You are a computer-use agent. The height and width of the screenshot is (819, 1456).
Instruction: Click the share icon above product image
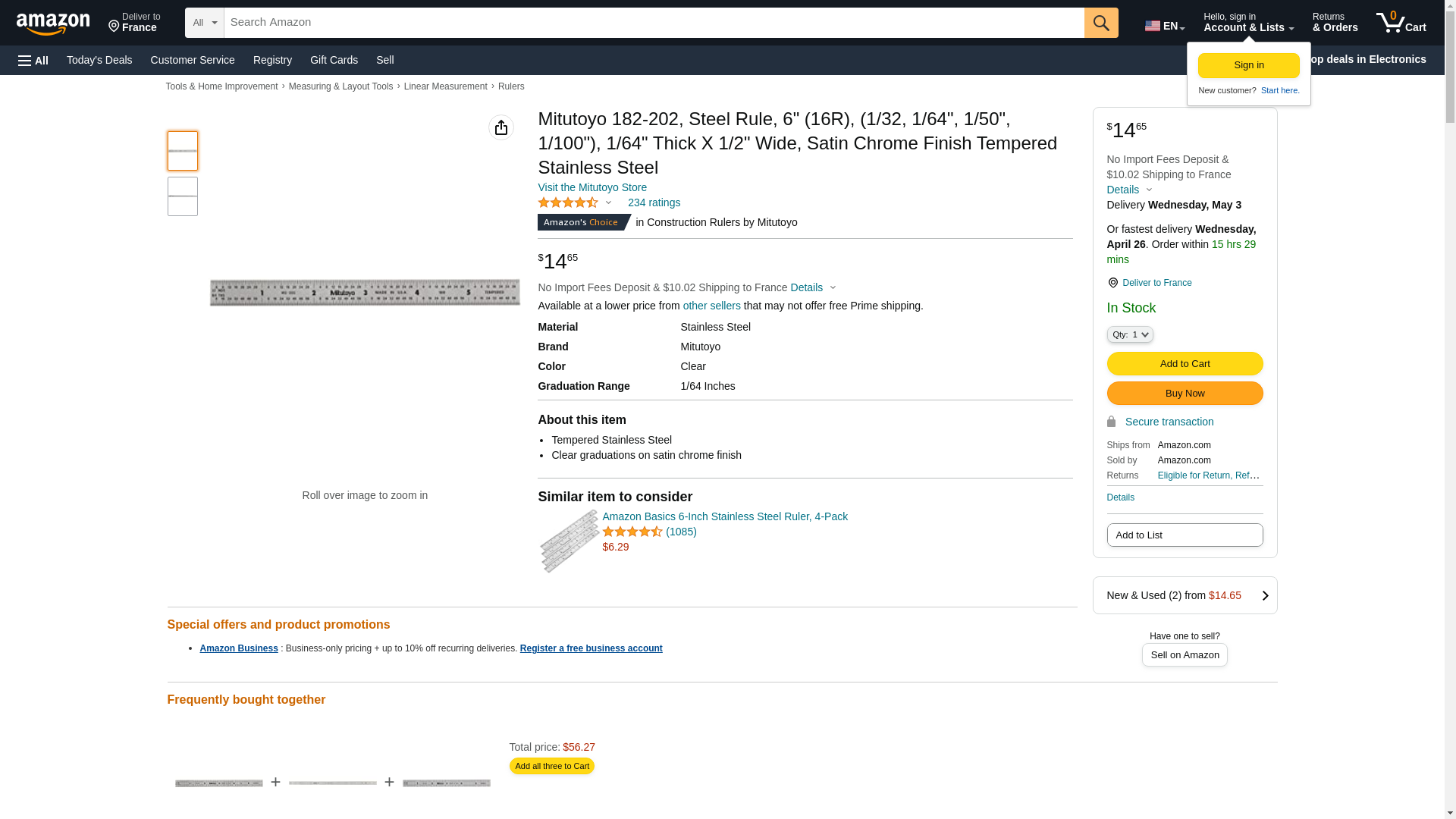[x=501, y=127]
